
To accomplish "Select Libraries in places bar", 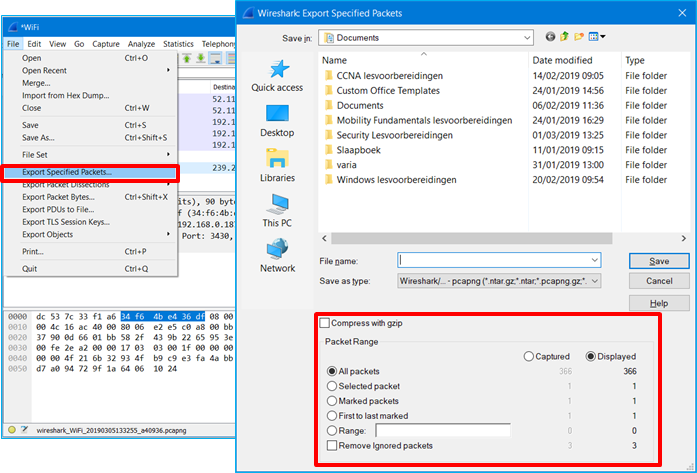I will point(277,166).
